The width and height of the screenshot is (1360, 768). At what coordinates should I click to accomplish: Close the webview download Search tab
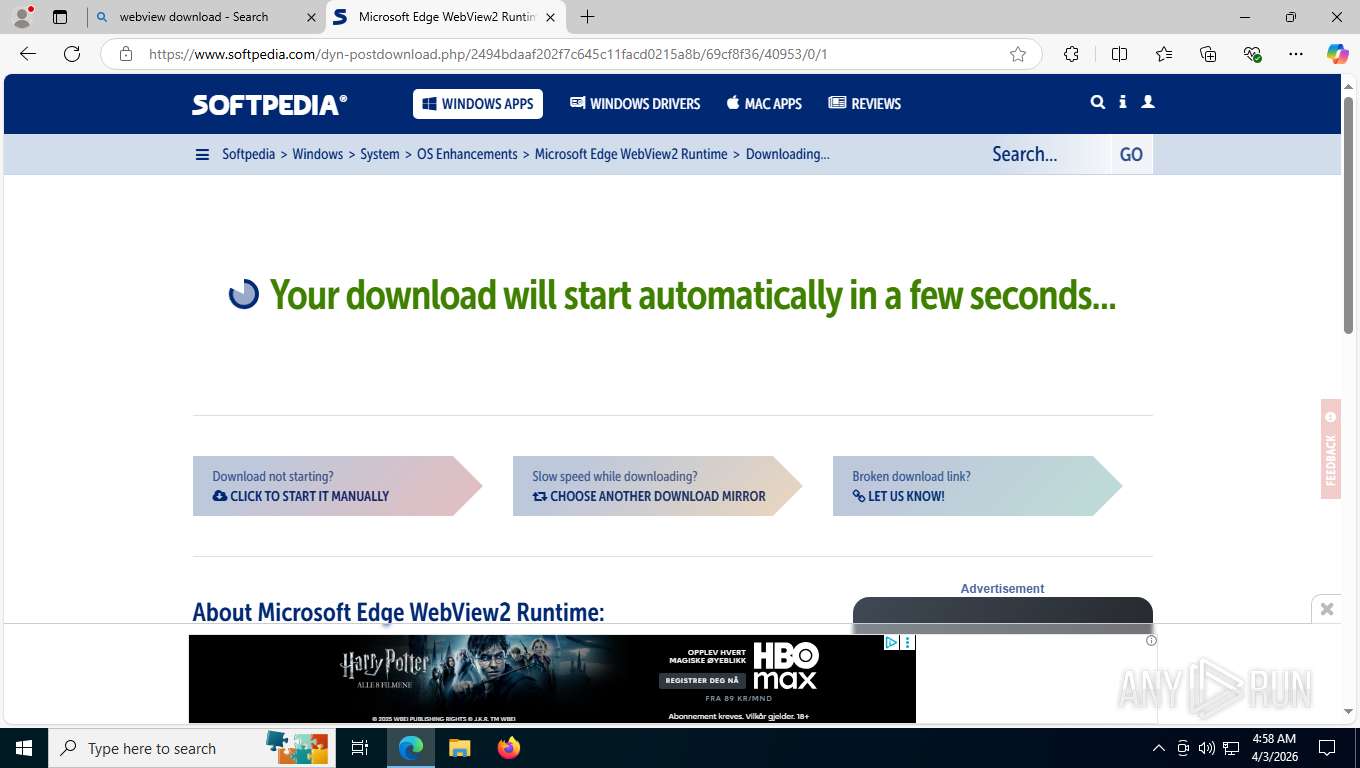pos(310,17)
